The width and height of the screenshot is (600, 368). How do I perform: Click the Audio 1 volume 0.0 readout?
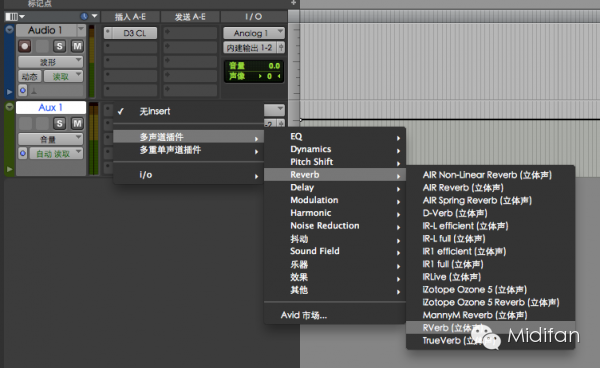click(x=274, y=66)
